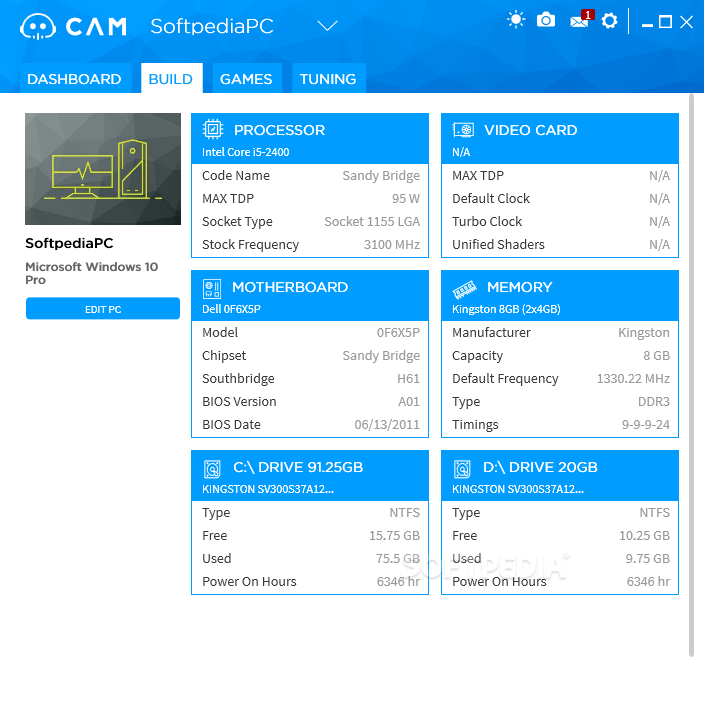This screenshot has height=712, width=704.
Task: Click the memory Manufacturer row label
Action: coord(491,333)
